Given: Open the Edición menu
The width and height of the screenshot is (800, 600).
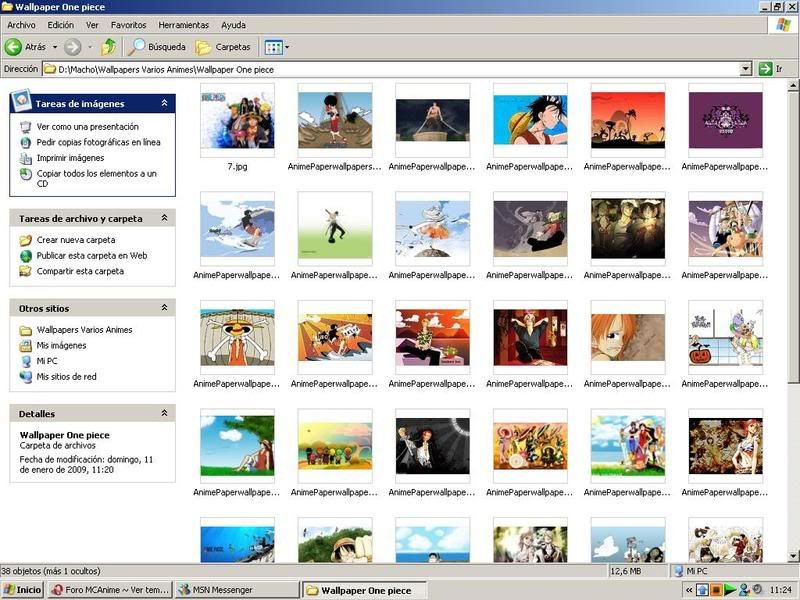Looking at the screenshot, I should pyautogui.click(x=61, y=24).
